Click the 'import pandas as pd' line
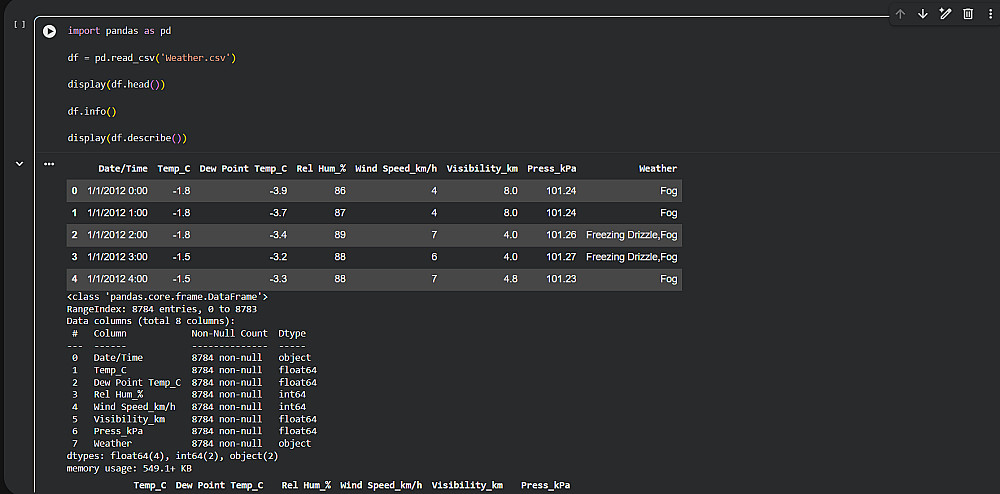 coord(119,31)
